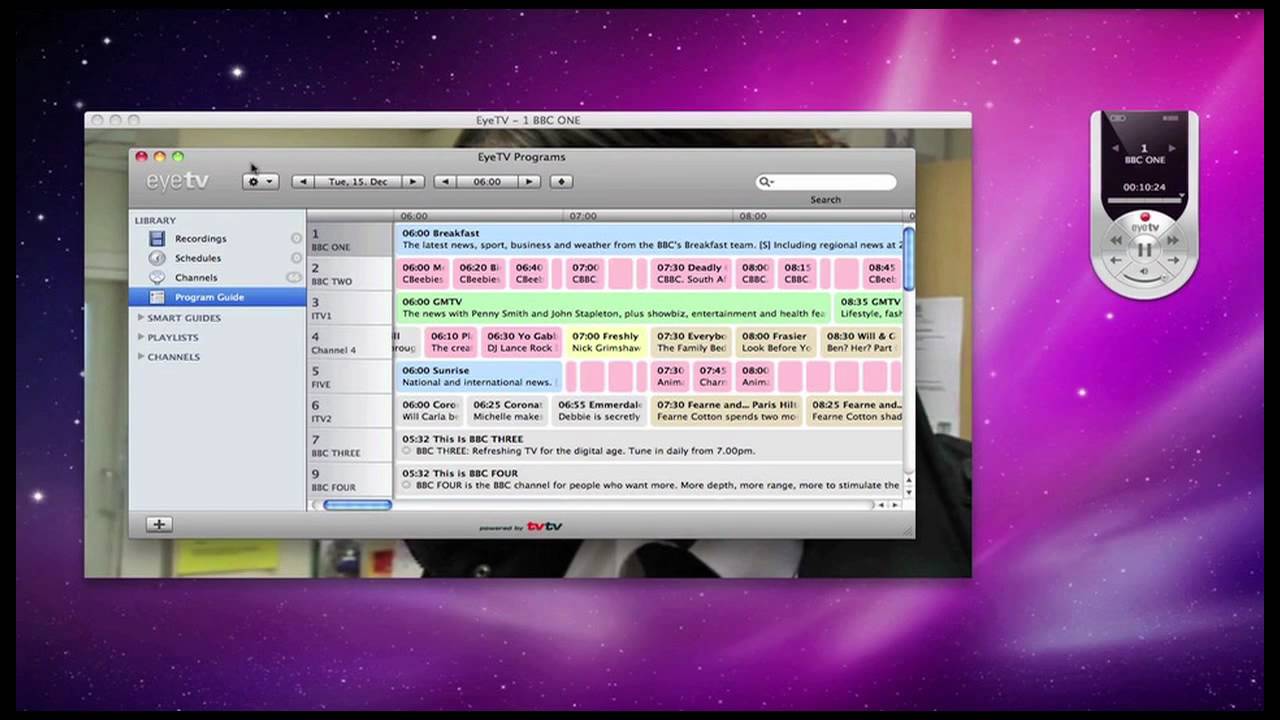Select channel 7 BBC THREE row header
1280x720 pixels.
click(x=350, y=446)
